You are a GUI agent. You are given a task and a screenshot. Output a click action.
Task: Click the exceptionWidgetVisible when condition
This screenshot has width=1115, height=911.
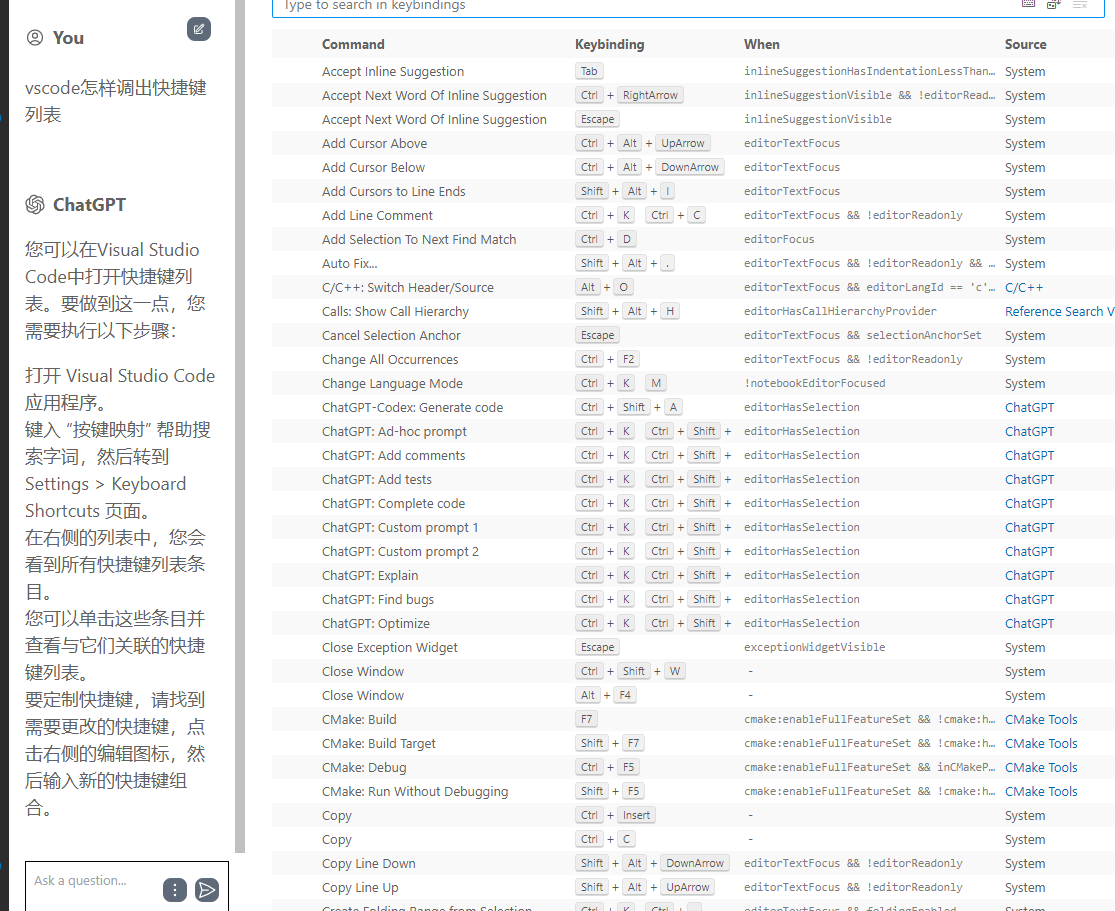click(814, 647)
